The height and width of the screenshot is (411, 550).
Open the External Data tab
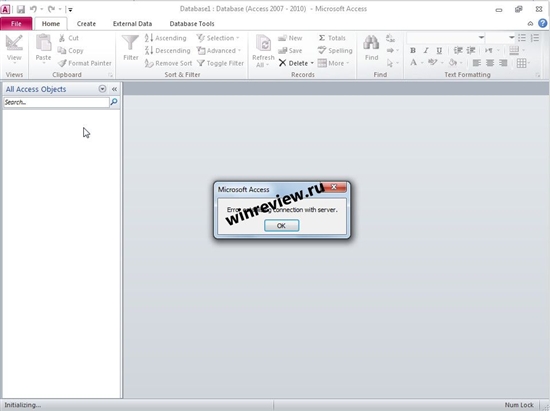tap(132, 23)
